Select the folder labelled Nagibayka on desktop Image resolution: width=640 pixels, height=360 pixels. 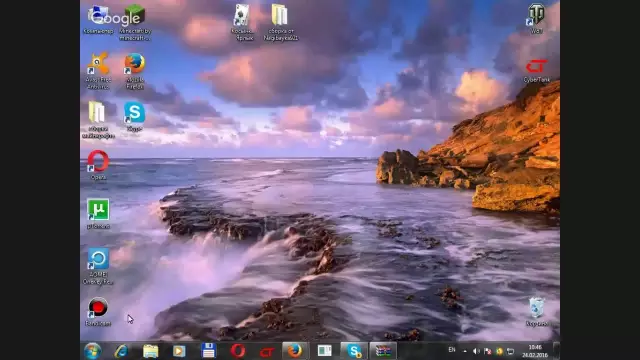(280, 22)
